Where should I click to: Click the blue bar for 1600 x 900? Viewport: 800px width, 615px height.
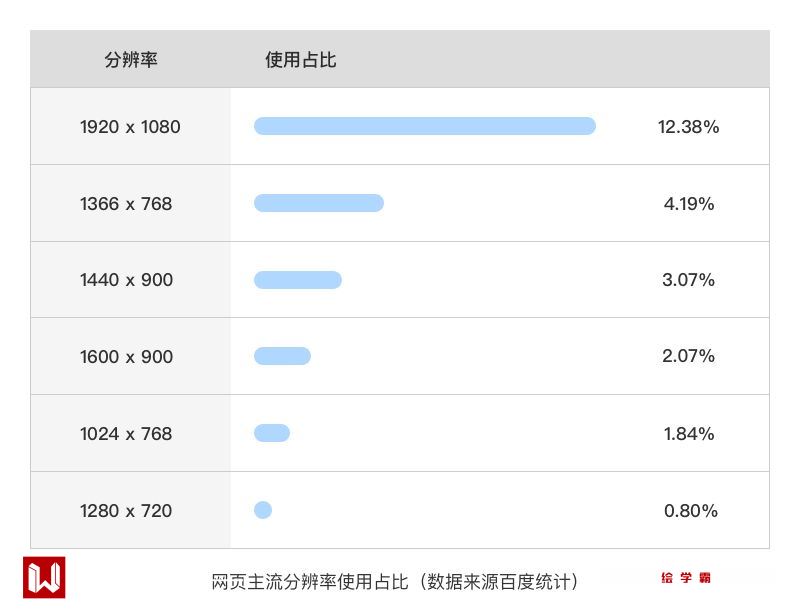click(x=282, y=356)
